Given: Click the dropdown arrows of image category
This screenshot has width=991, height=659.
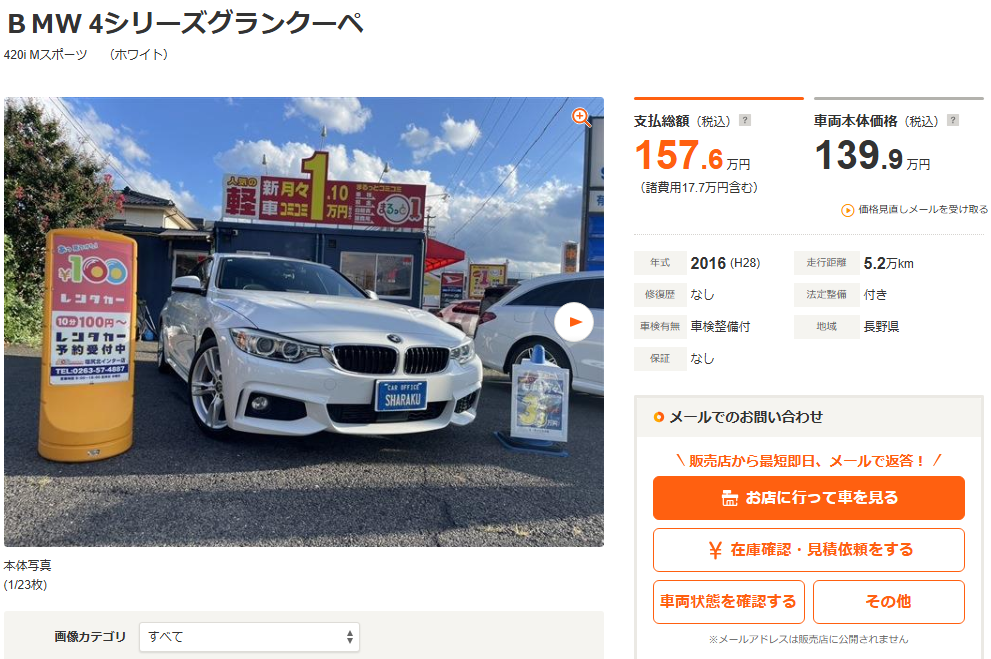Looking at the screenshot, I should pos(350,637).
